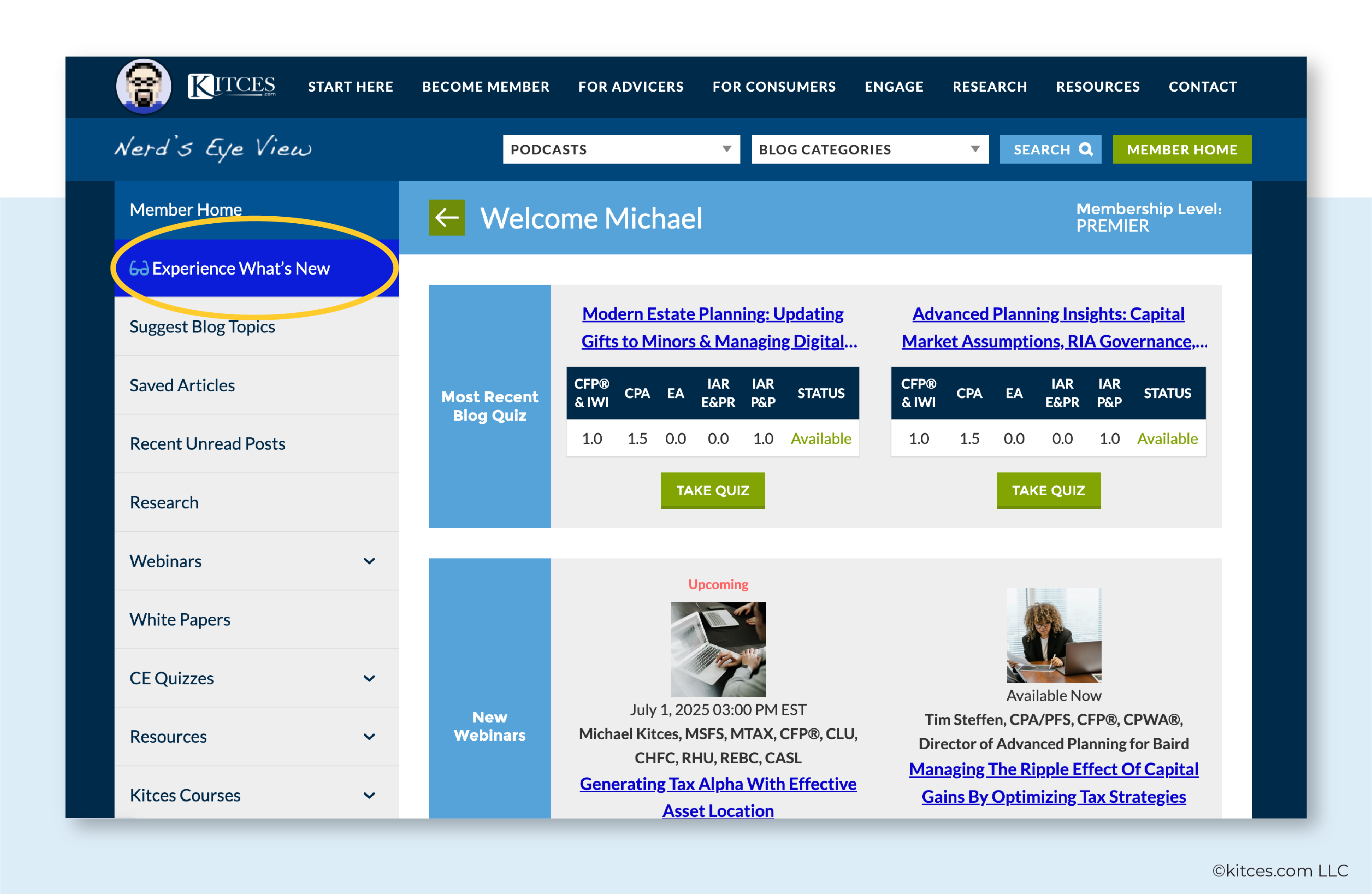Open Suggest Blog Topics in the sidebar

point(256,327)
